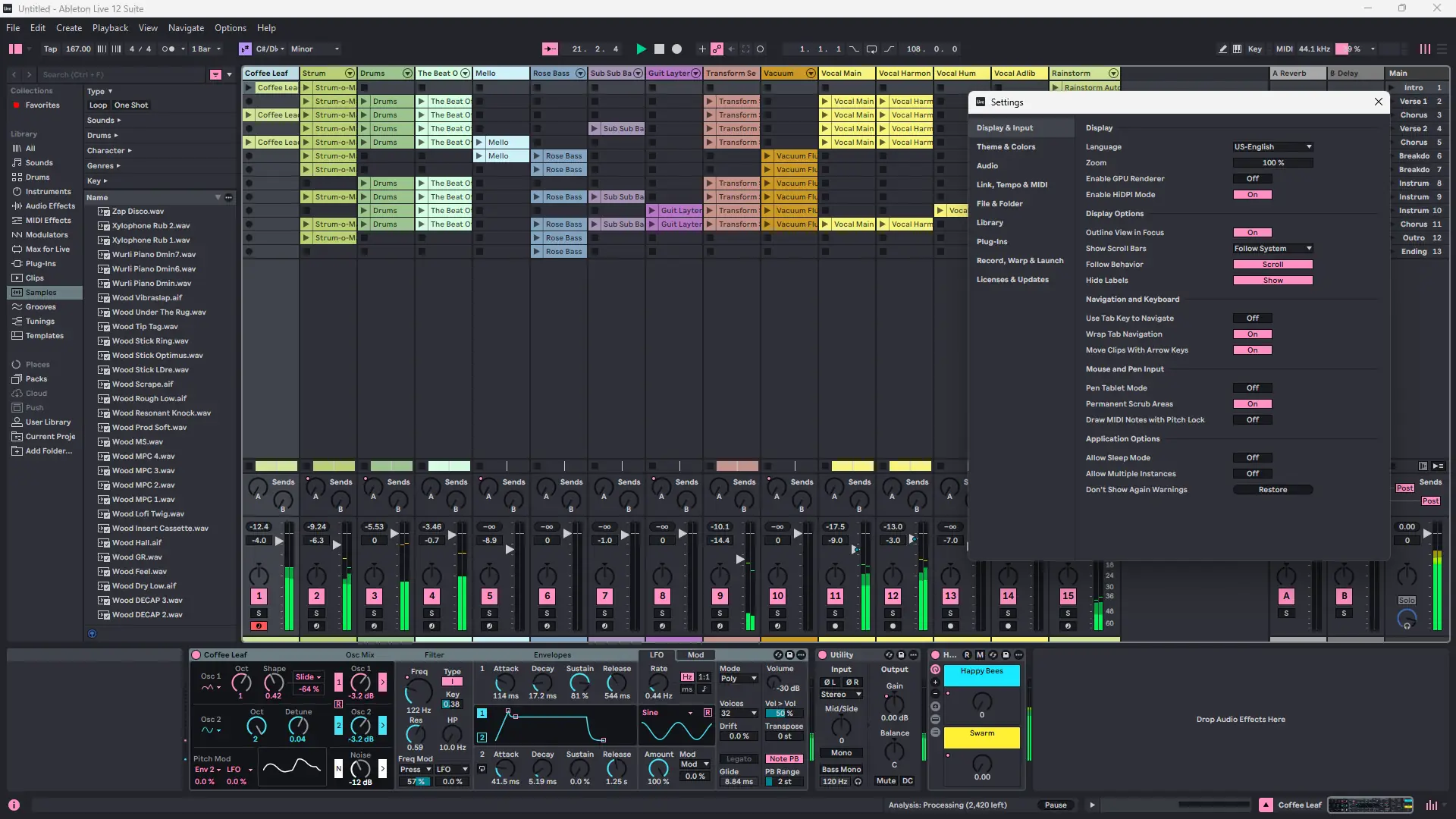This screenshot has width=1456, height=819.
Task: Toggle the Automation Arm button
Action: point(717,49)
